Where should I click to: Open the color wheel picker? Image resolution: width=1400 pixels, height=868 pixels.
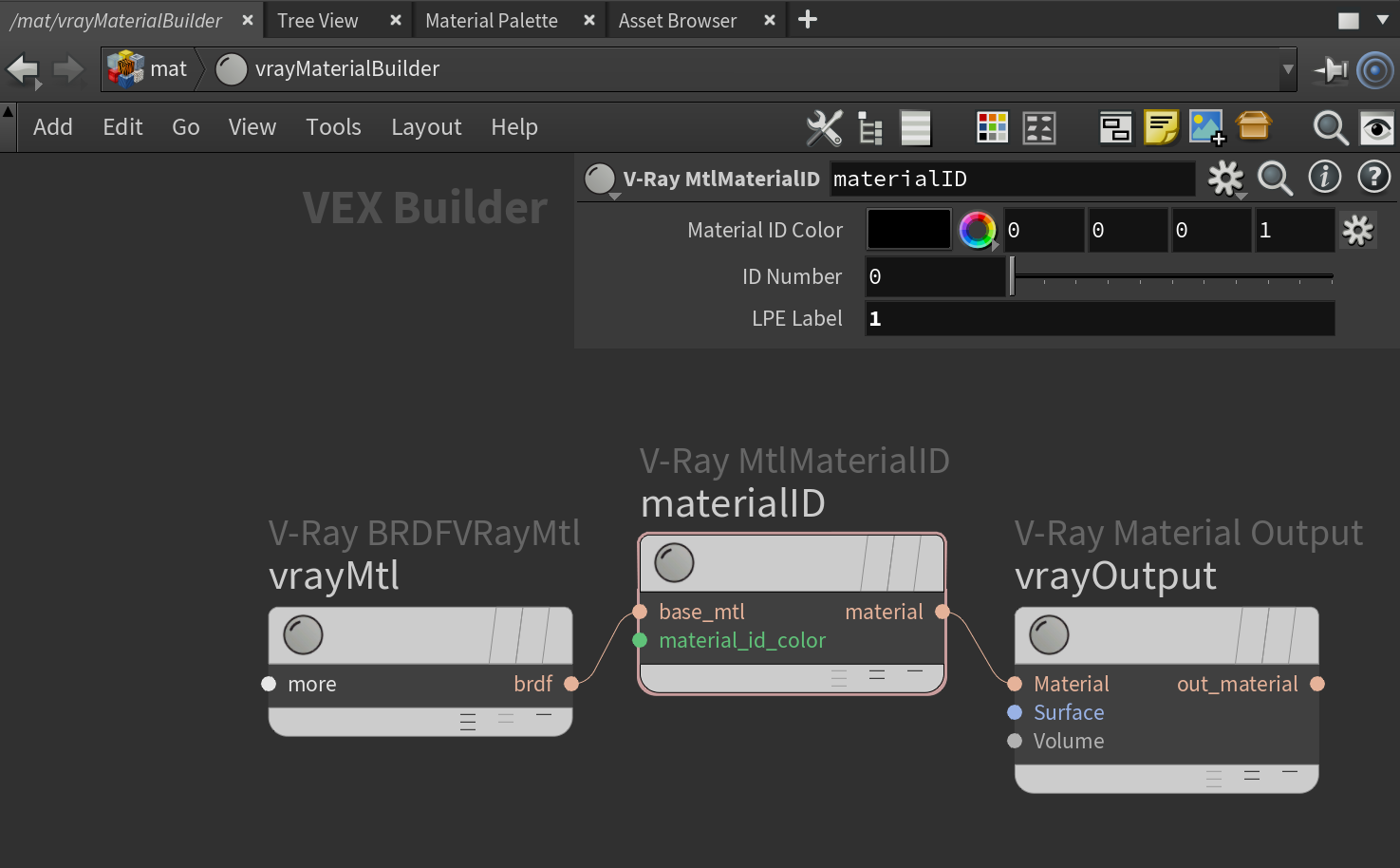978,230
